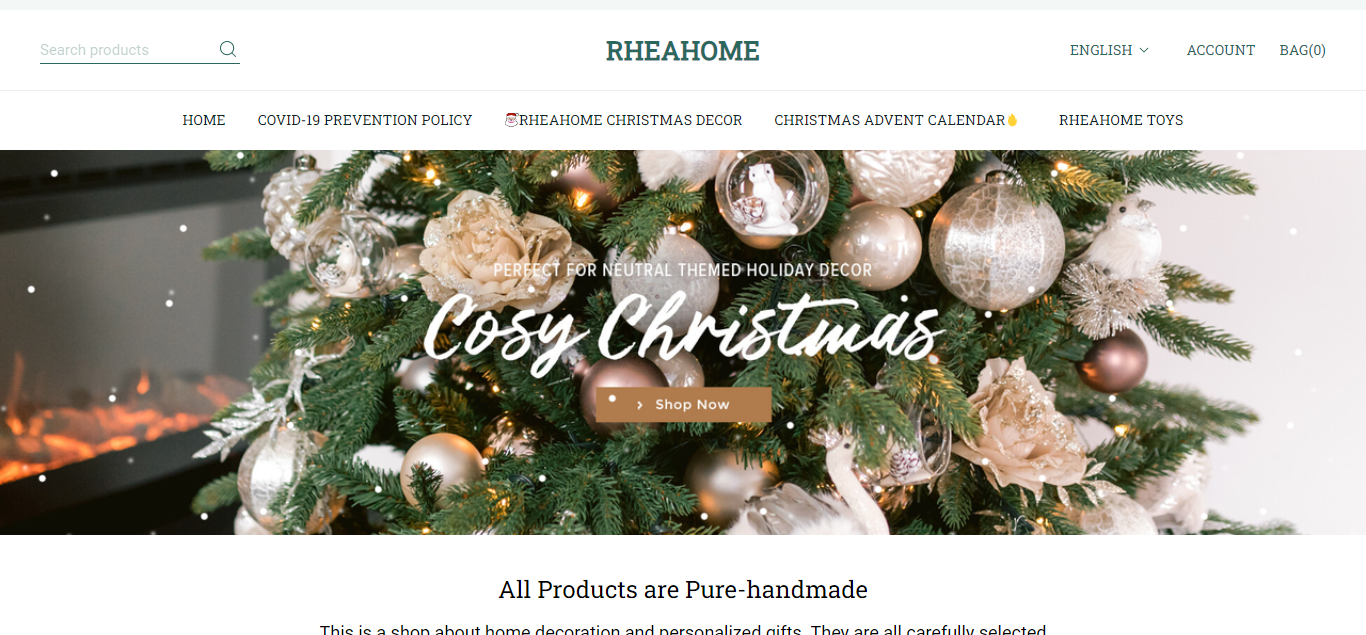Image resolution: width=1366 pixels, height=635 pixels.
Task: Click the Santa emoji before Christmas Decor
Action: [511, 120]
